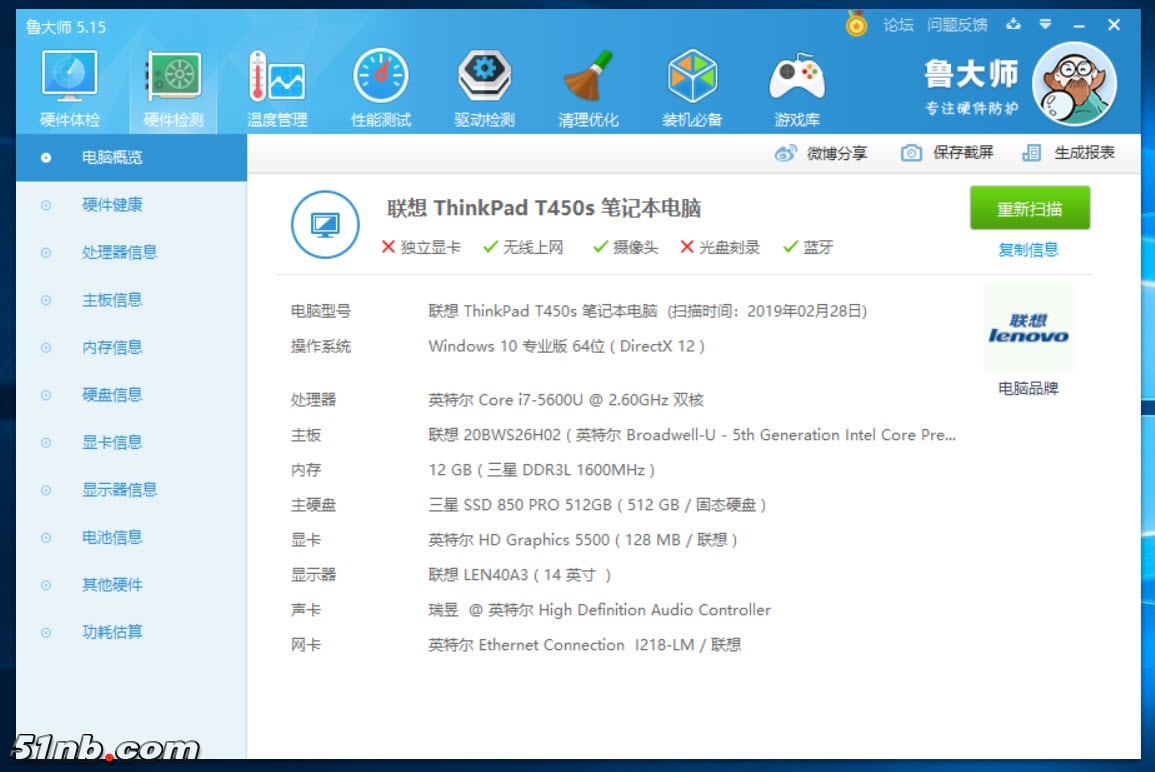Click the gold medal icon in title bar

pos(856,24)
